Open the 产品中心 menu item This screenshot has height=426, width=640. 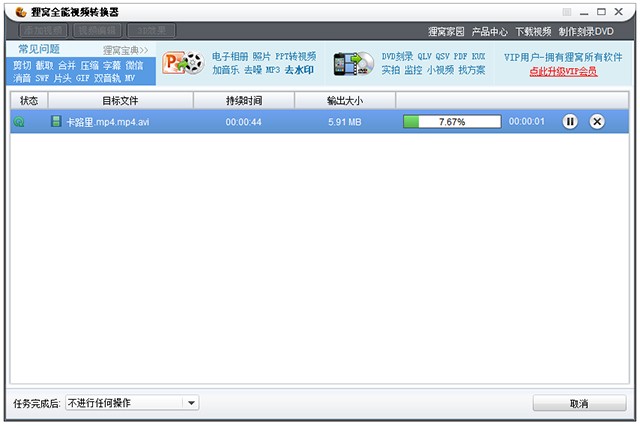pos(489,31)
